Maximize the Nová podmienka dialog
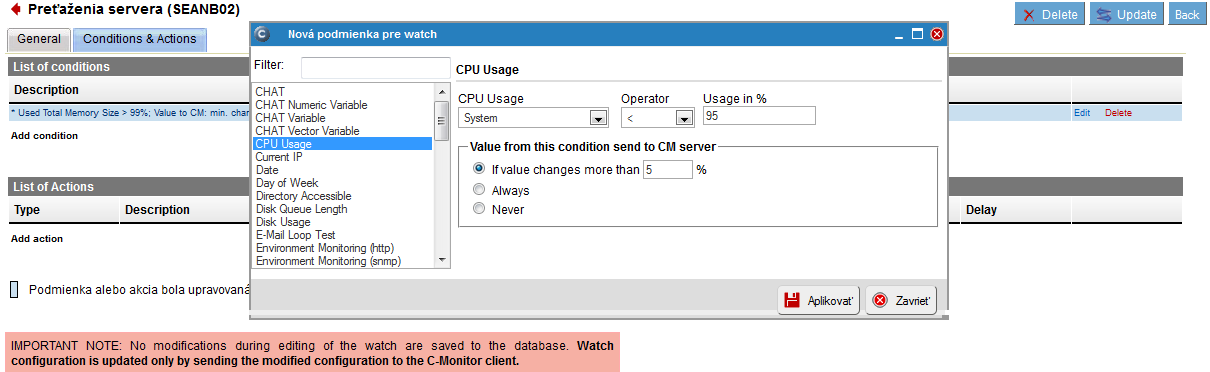The width and height of the screenshot is (1210, 372). tap(918, 34)
